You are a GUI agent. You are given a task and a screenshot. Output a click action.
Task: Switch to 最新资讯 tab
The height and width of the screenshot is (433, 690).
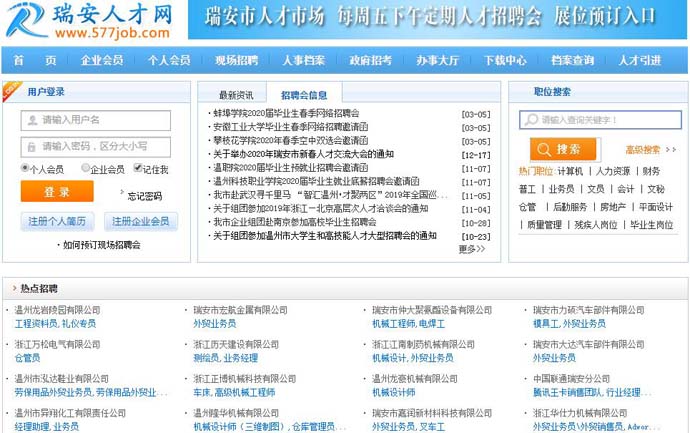click(236, 95)
